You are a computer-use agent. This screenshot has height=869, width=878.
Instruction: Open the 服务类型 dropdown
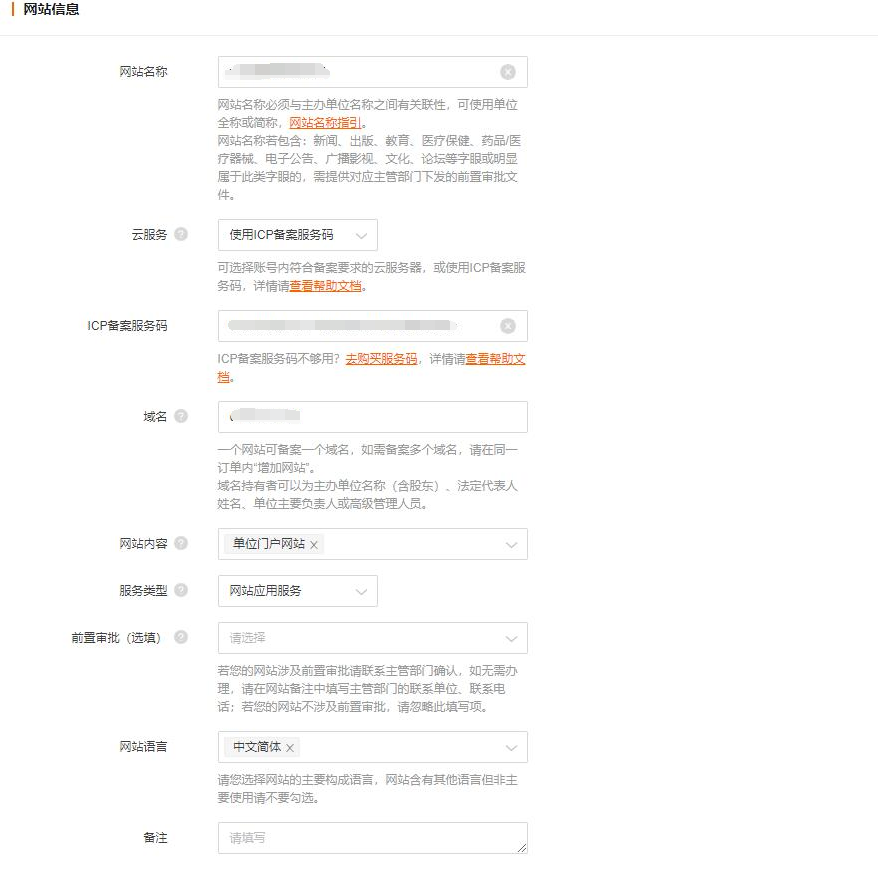click(x=297, y=591)
